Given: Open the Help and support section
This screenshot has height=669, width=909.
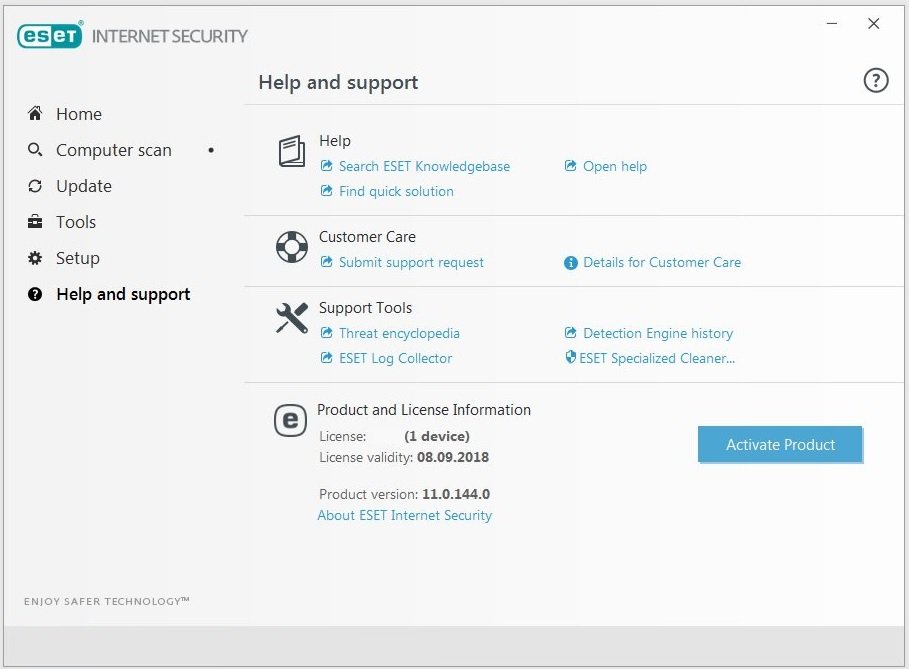Looking at the screenshot, I should (123, 294).
